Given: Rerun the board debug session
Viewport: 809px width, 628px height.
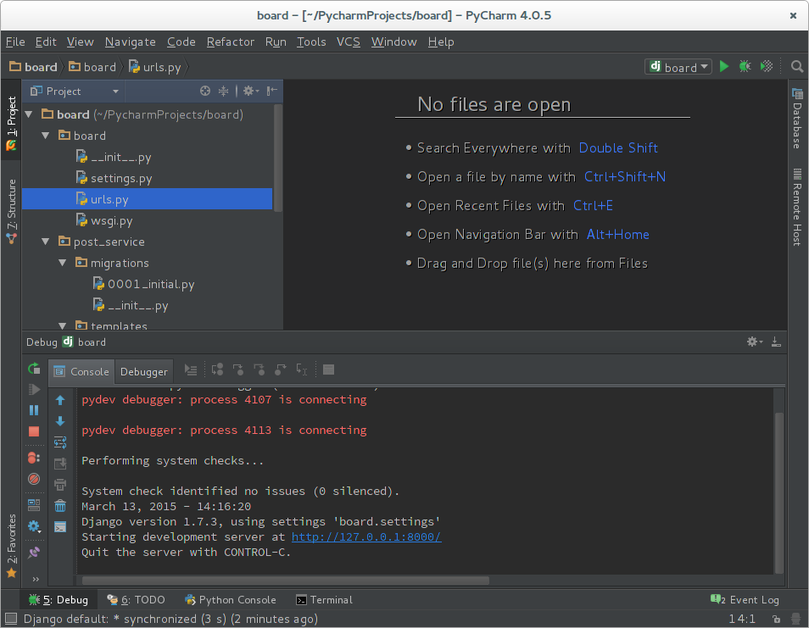Looking at the screenshot, I should click(x=34, y=368).
